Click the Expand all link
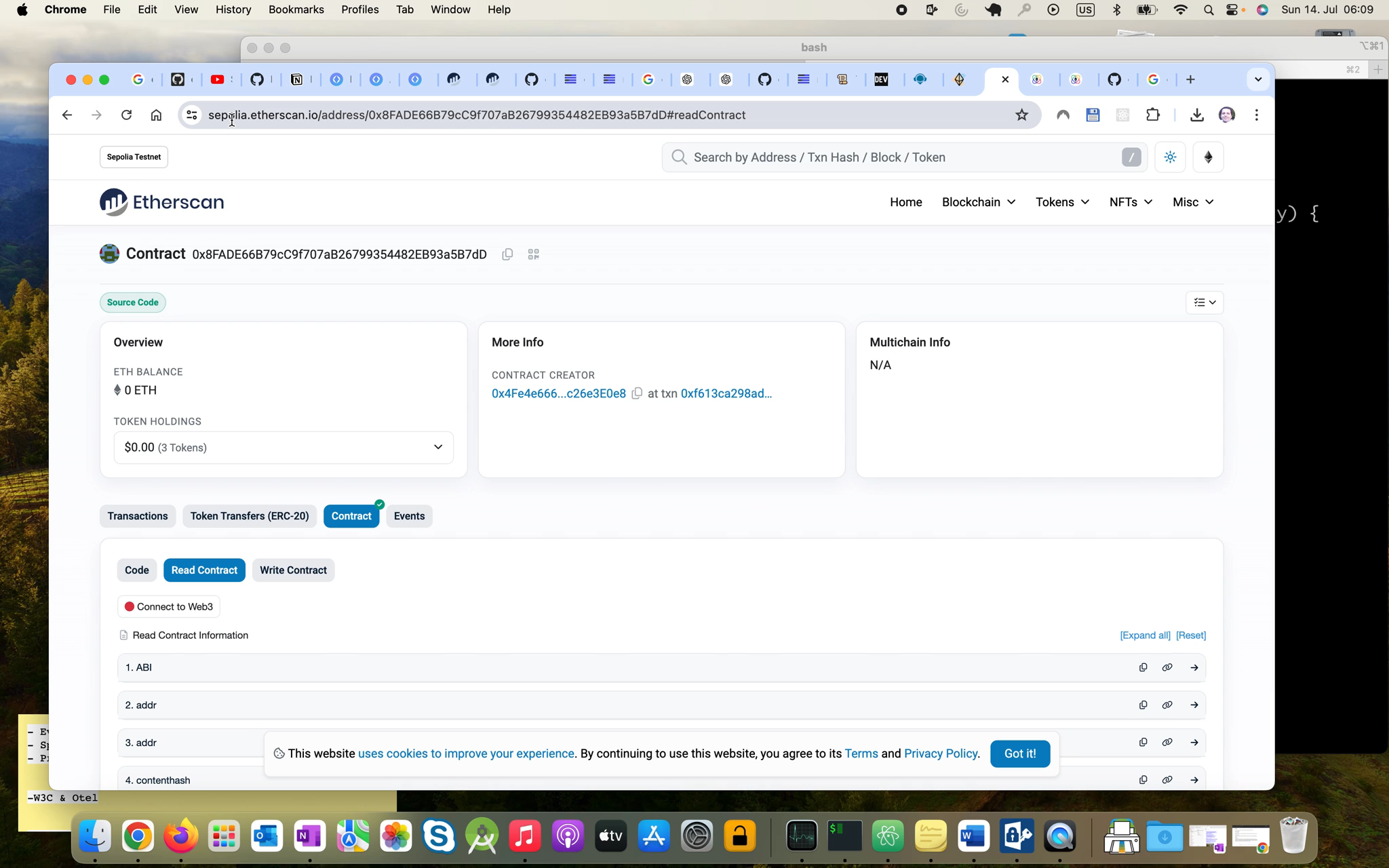 1145,635
